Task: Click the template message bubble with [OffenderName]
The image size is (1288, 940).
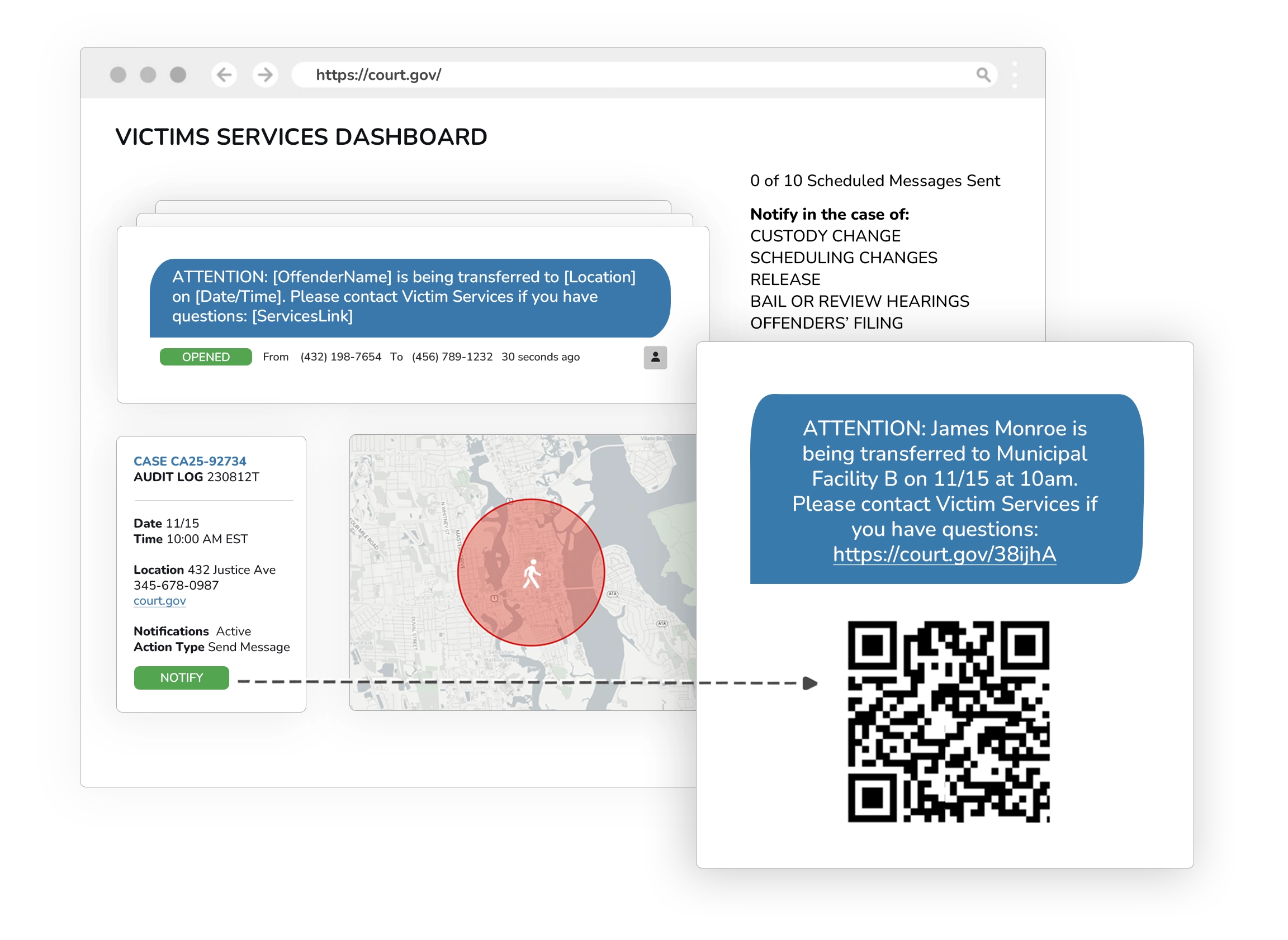Action: point(410,297)
